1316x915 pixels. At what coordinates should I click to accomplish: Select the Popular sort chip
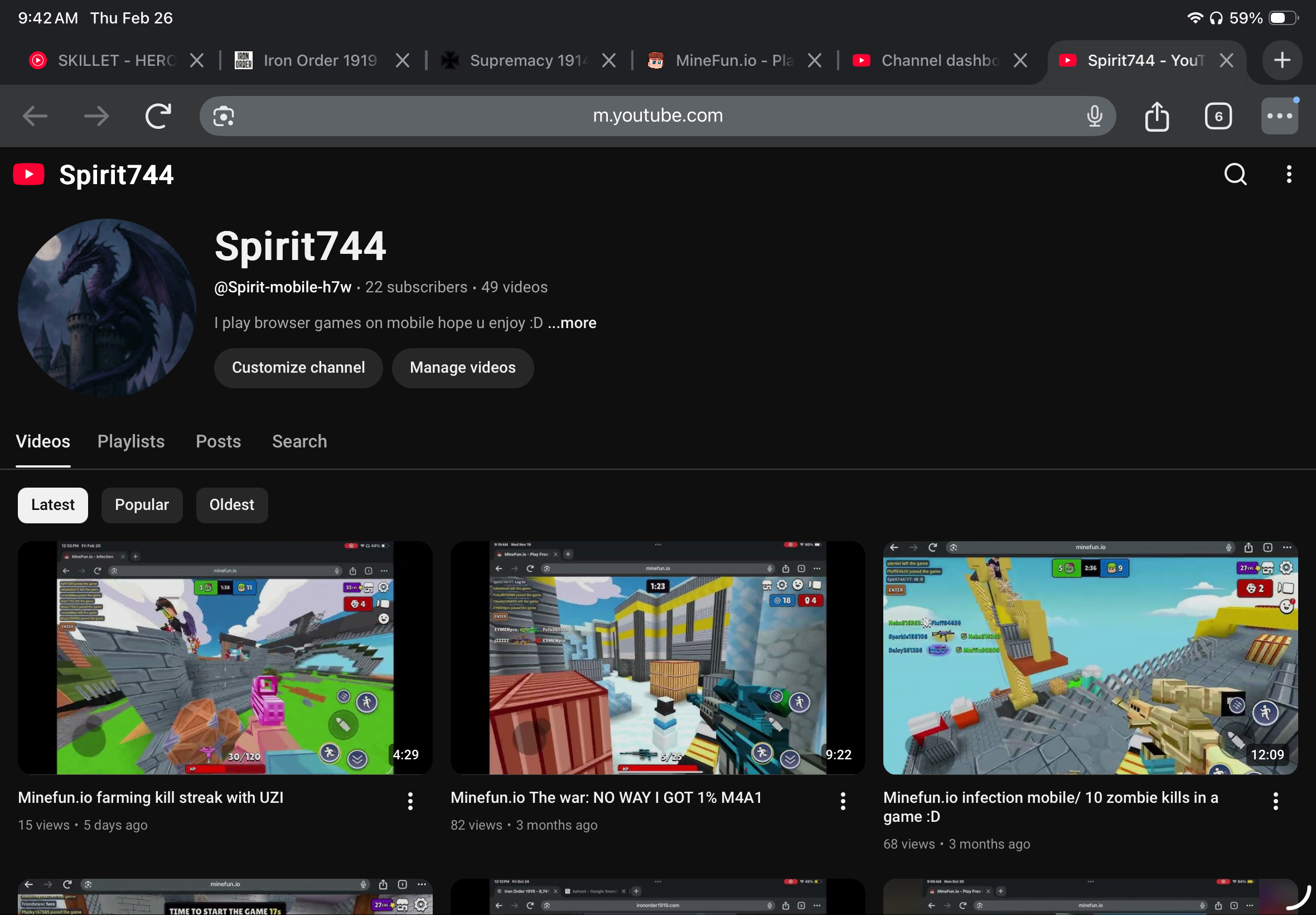click(142, 505)
